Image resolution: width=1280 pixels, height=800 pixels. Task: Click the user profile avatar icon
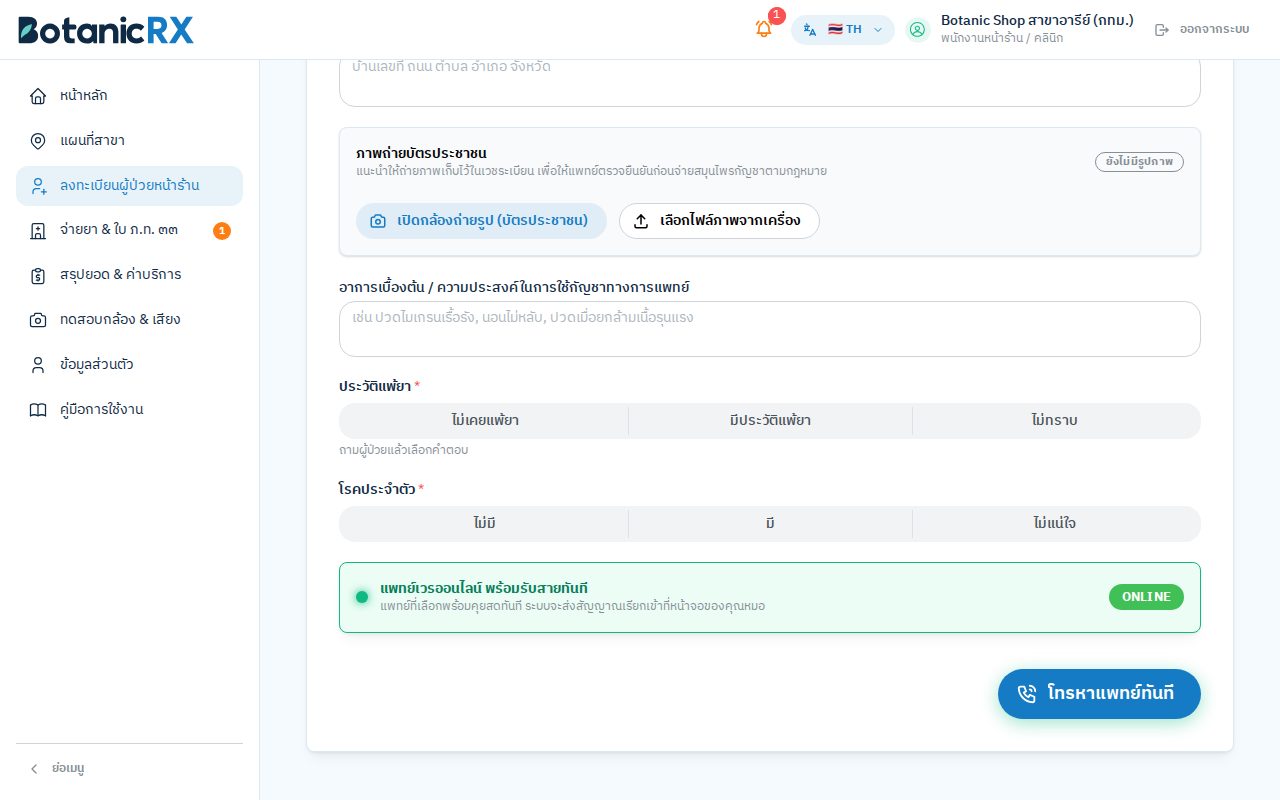(918, 30)
